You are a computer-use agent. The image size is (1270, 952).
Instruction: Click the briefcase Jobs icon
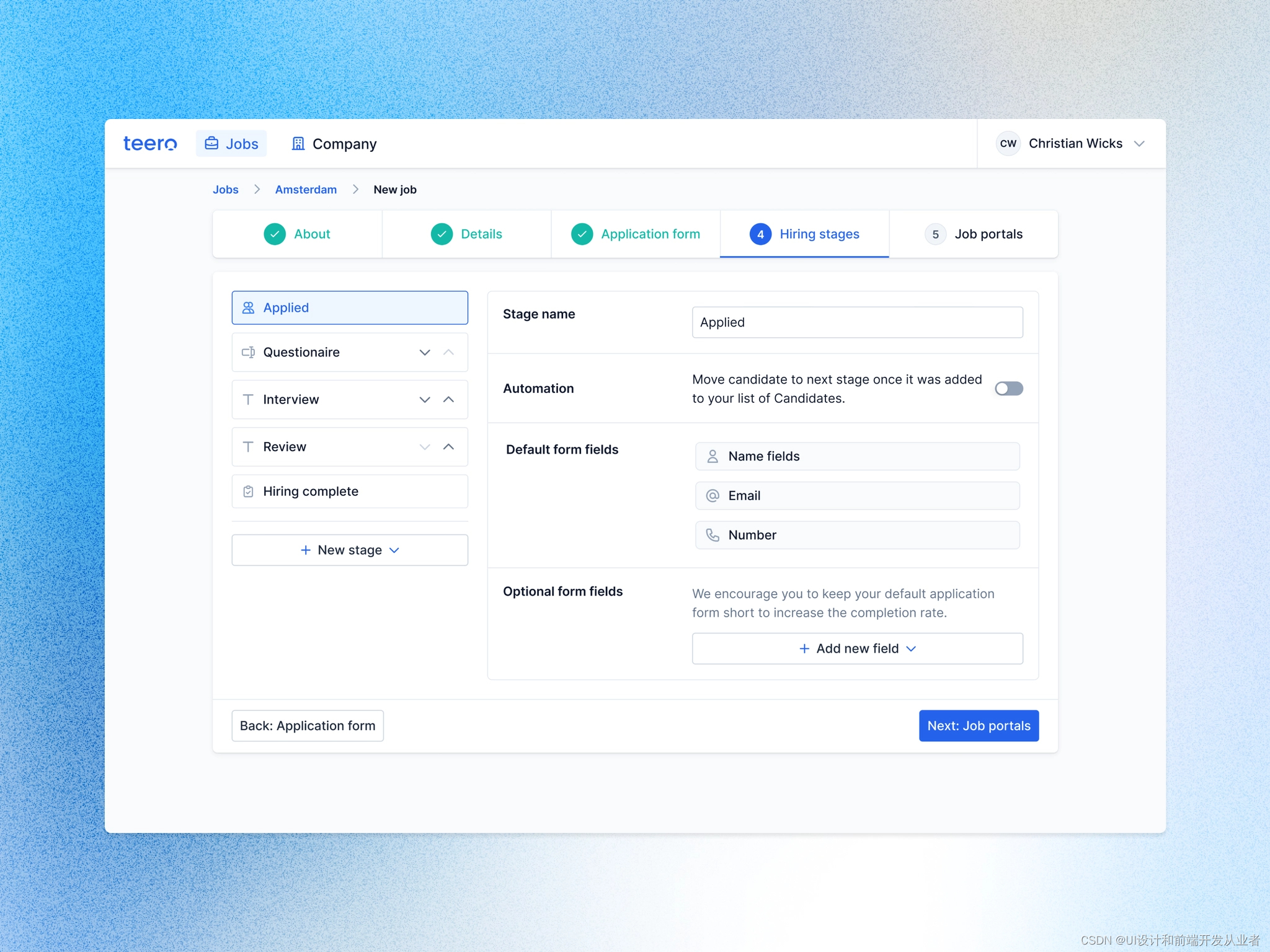211,144
